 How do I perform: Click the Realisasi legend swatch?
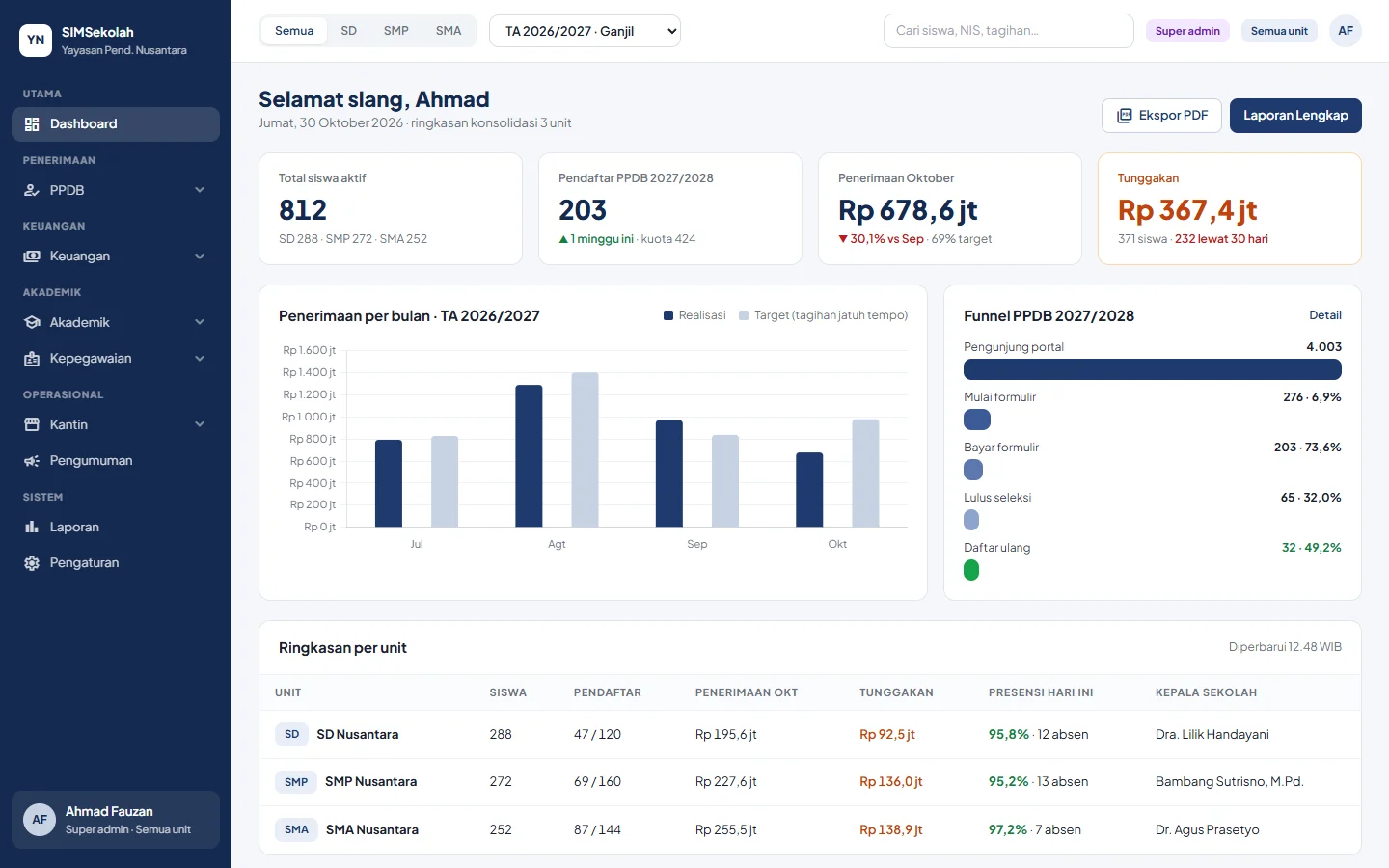coord(668,315)
